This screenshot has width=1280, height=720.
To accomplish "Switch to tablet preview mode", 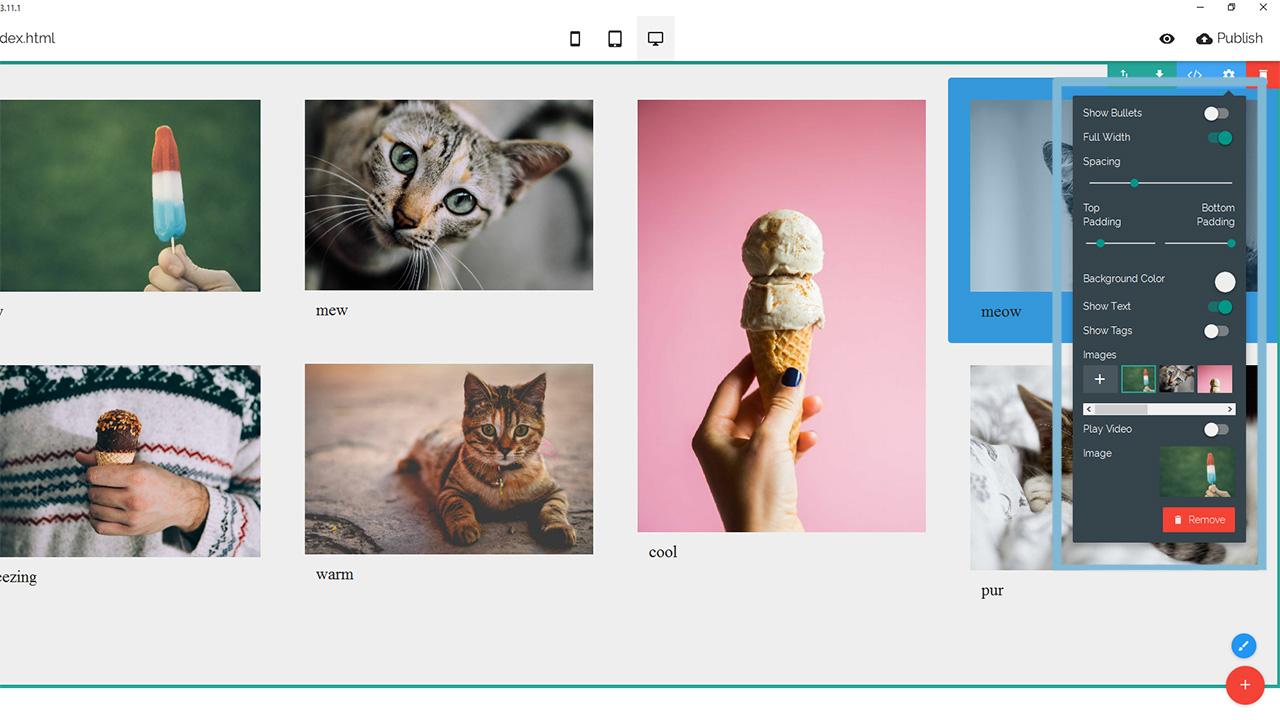I will point(615,39).
